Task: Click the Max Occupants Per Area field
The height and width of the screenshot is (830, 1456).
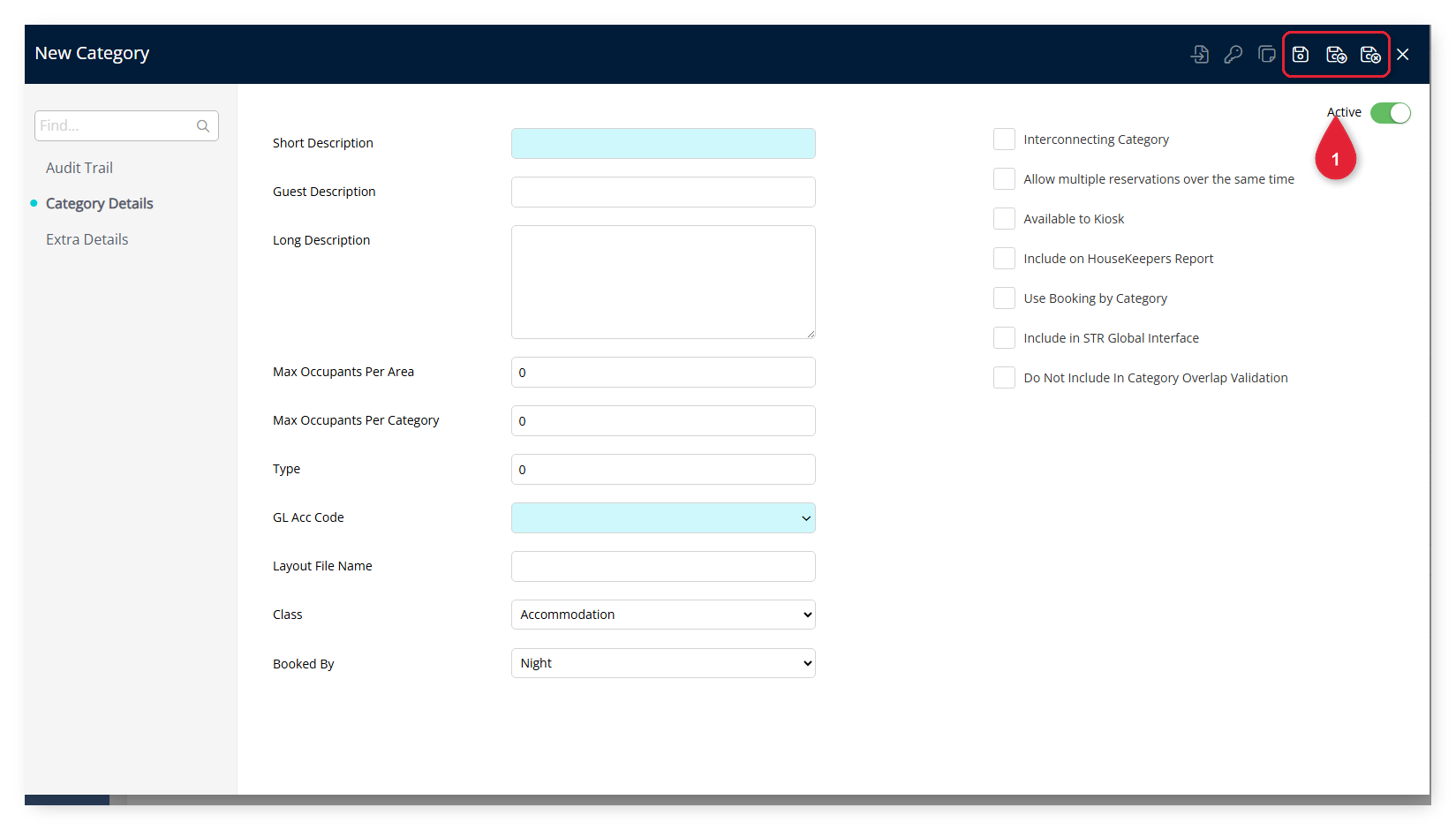Action: 663,373
